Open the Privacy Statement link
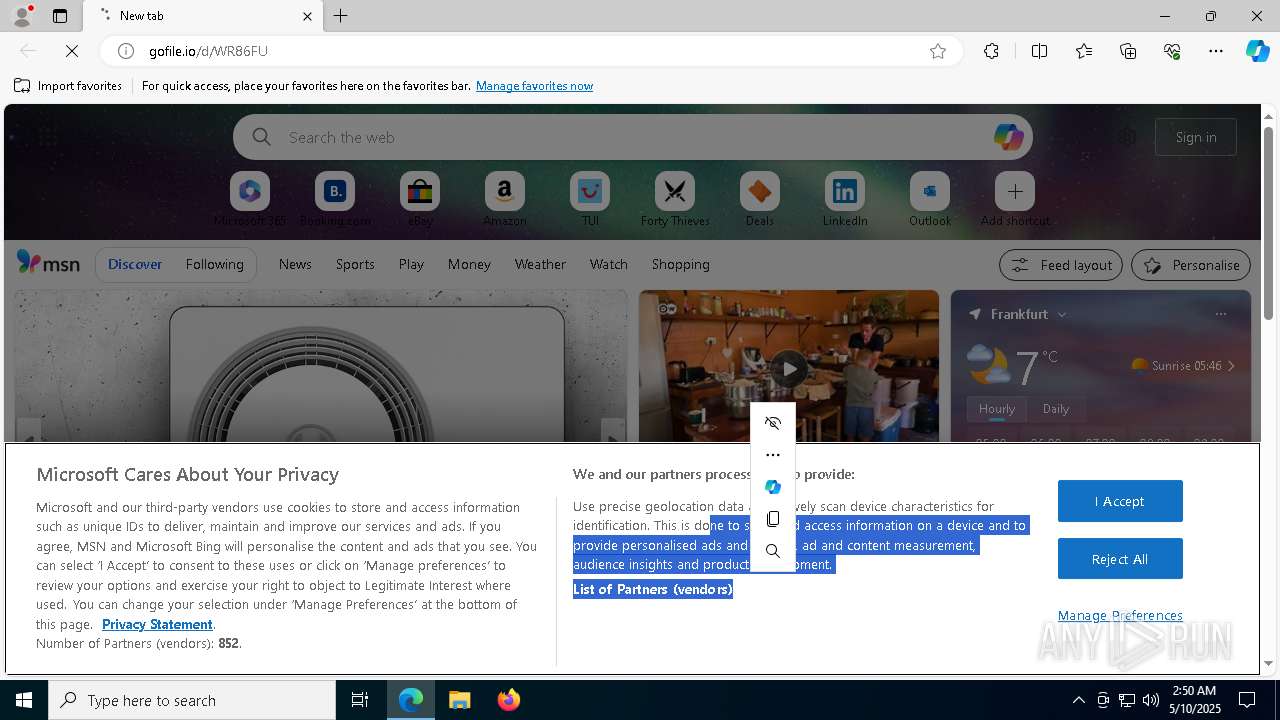The height and width of the screenshot is (720, 1280). 157,624
